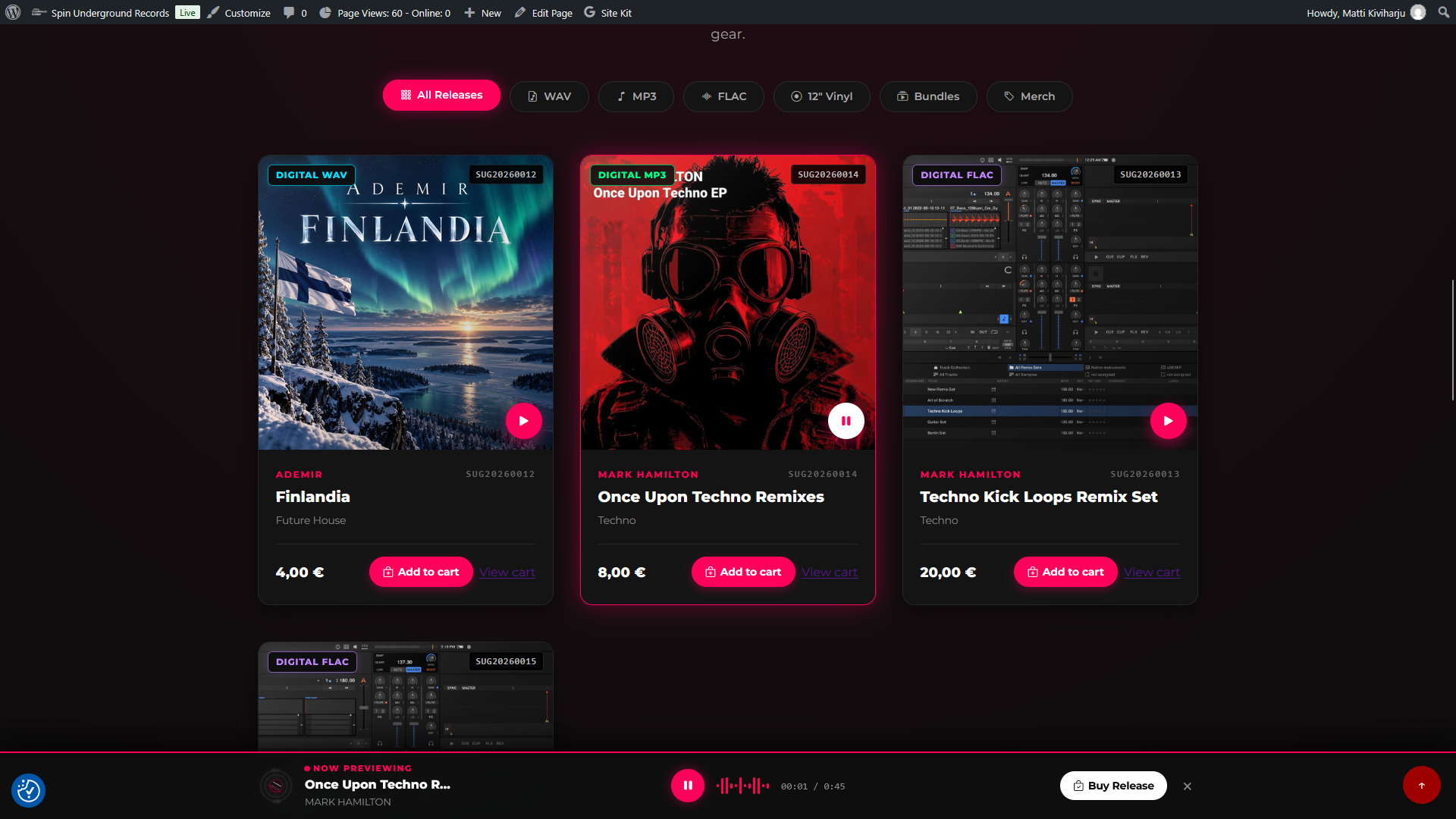Filter releases by FLAC
Screen dimensions: 1456x819
point(723,96)
